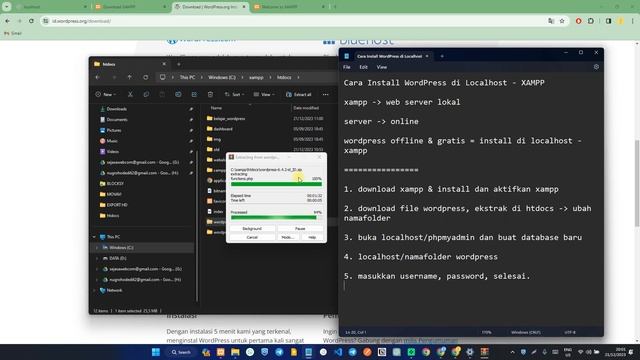
Task: Click the Mode... button in extraction dialog
Action: coord(287,237)
